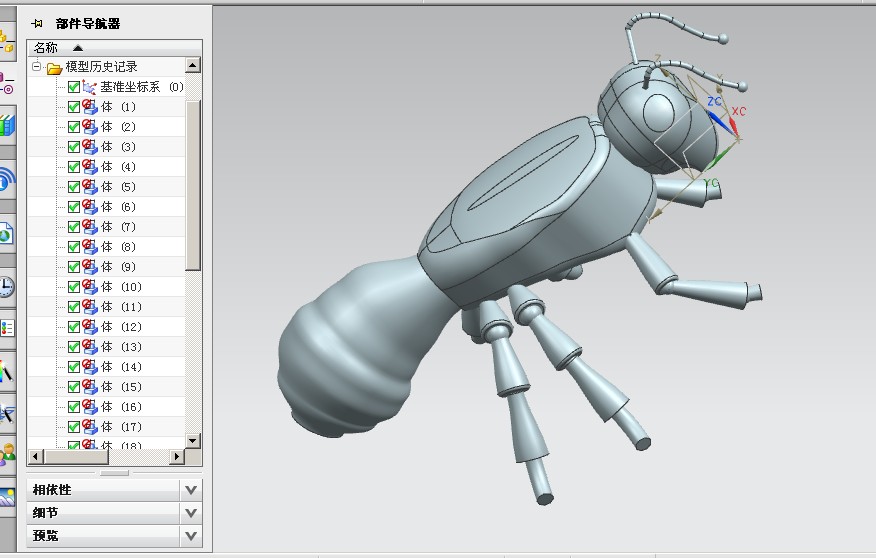876x558 pixels.
Task: Open the colored list icon sidebar tab
Action: point(6,328)
